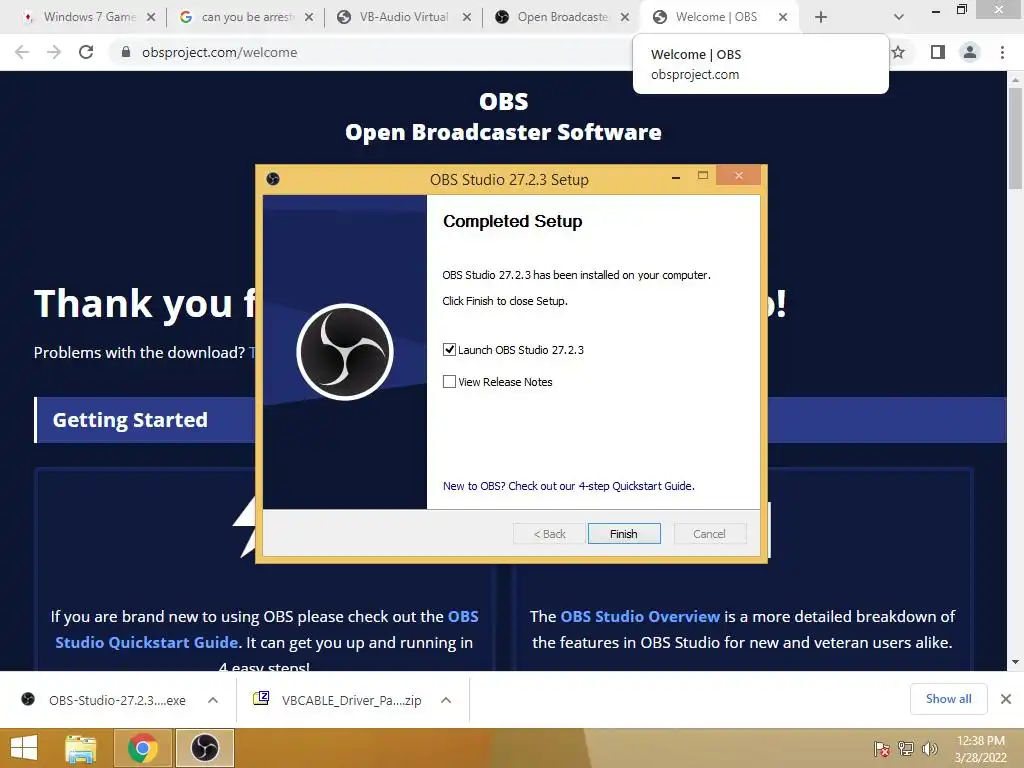
Task: Minimize the OBS Studio Setup window
Action: pyautogui.click(x=676, y=176)
